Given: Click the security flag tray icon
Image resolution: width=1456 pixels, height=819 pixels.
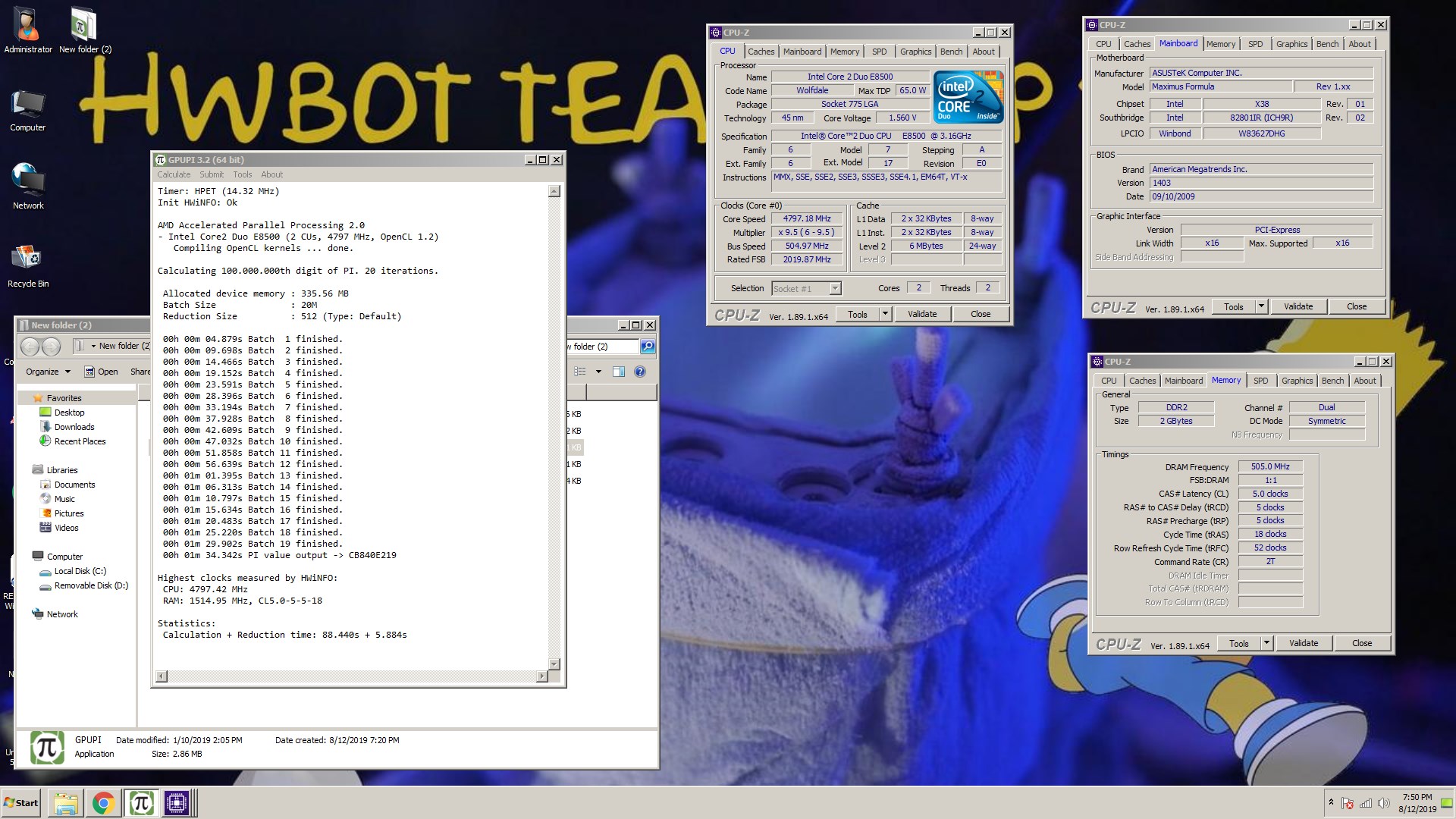Looking at the screenshot, I should pyautogui.click(x=1348, y=803).
